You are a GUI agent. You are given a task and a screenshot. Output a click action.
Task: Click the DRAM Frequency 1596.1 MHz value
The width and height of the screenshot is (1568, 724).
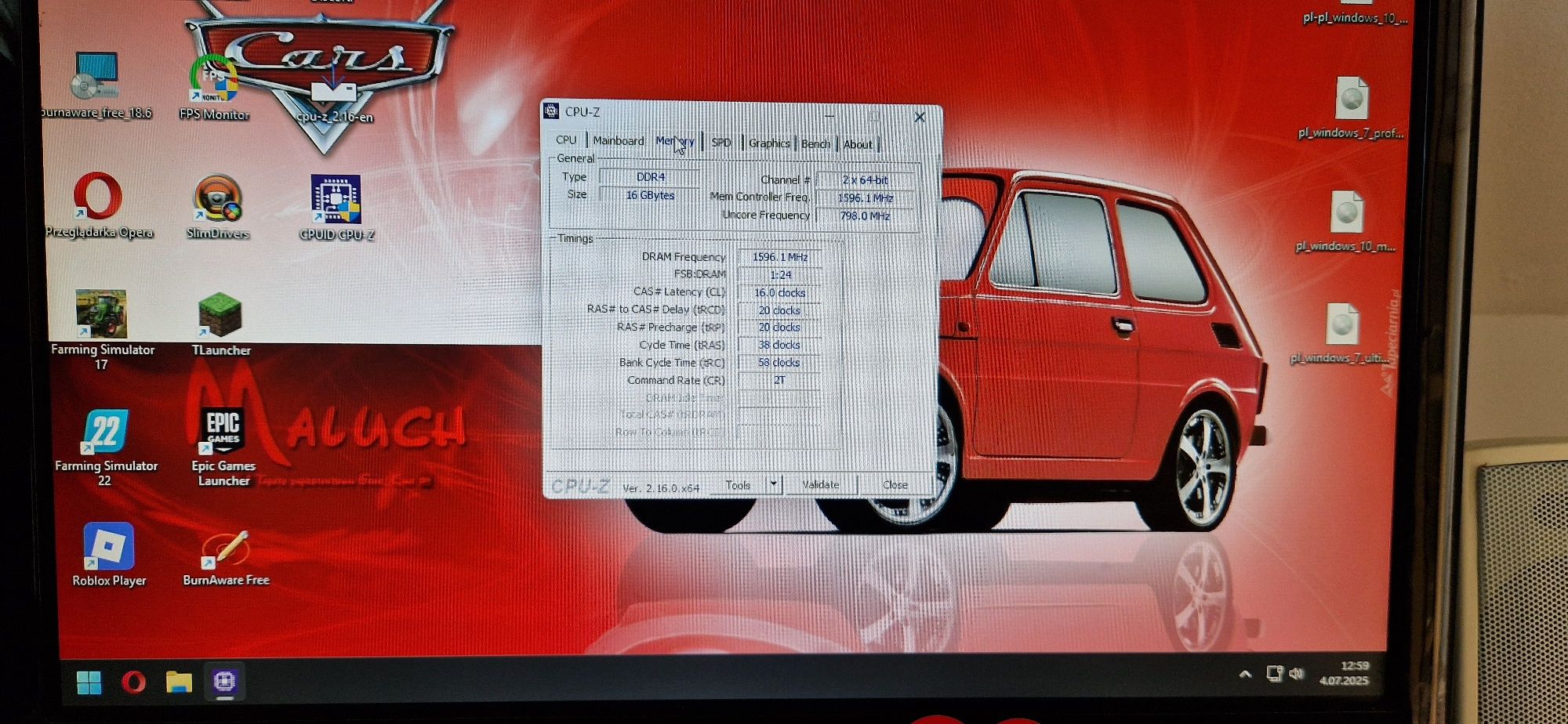(x=779, y=257)
